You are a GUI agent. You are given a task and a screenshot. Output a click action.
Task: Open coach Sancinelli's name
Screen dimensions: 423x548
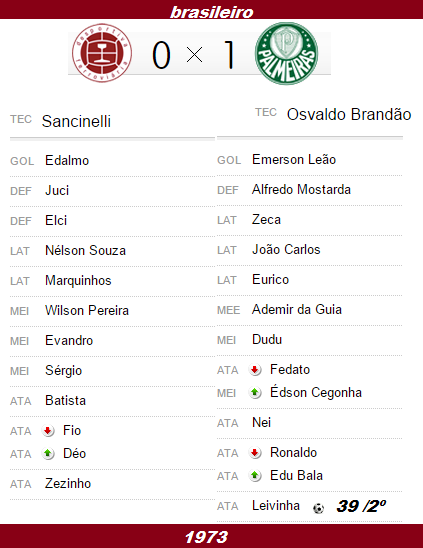[76, 121]
